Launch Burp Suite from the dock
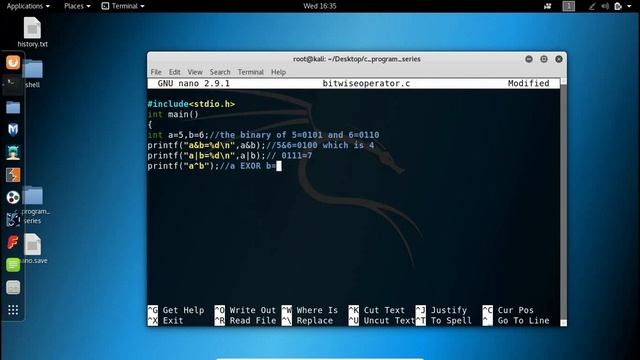The height and width of the screenshot is (360, 640). [x=13, y=175]
